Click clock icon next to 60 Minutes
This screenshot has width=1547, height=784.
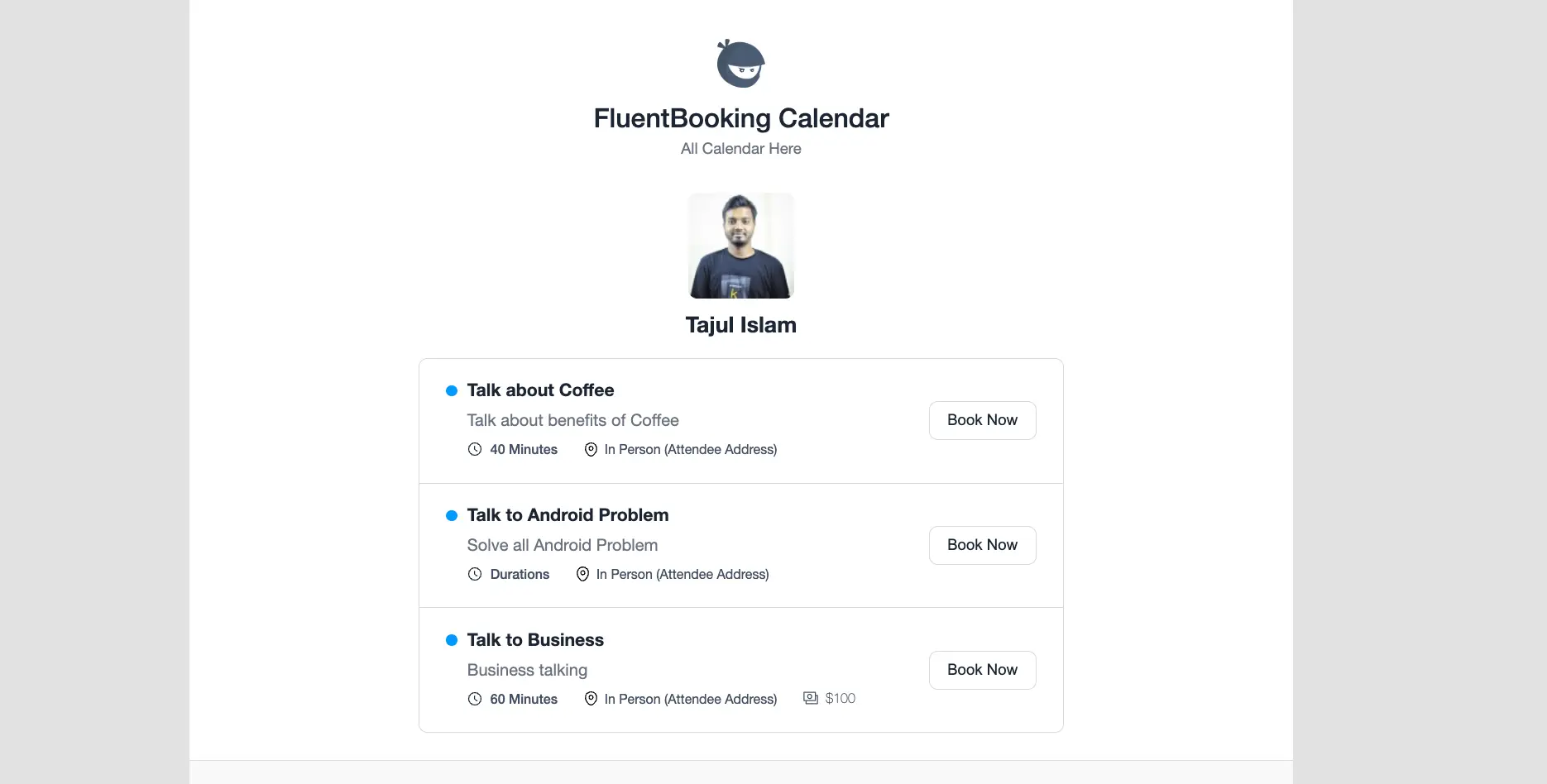(x=475, y=700)
